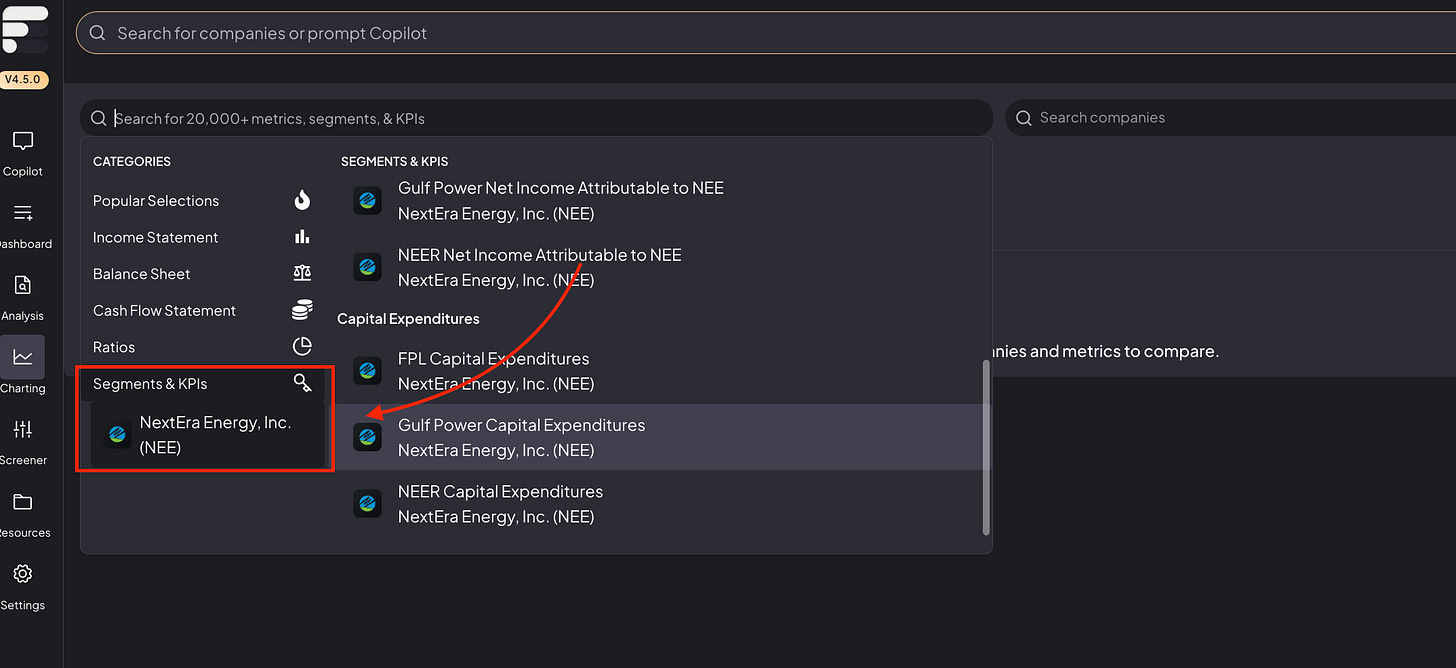Click NextEra logo in the categories panel

[118, 435]
